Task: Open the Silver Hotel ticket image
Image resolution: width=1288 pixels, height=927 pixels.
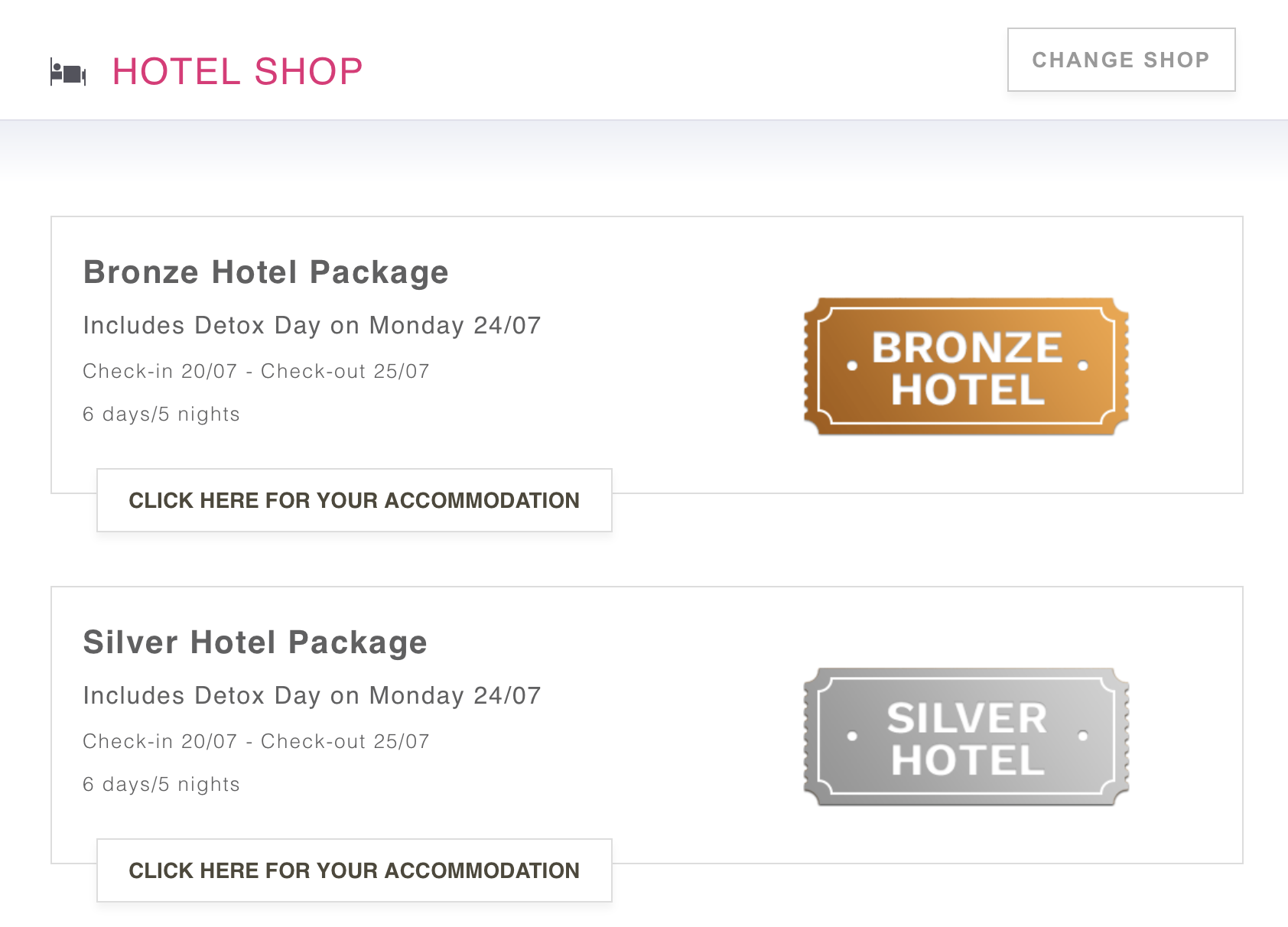Action: (966, 737)
